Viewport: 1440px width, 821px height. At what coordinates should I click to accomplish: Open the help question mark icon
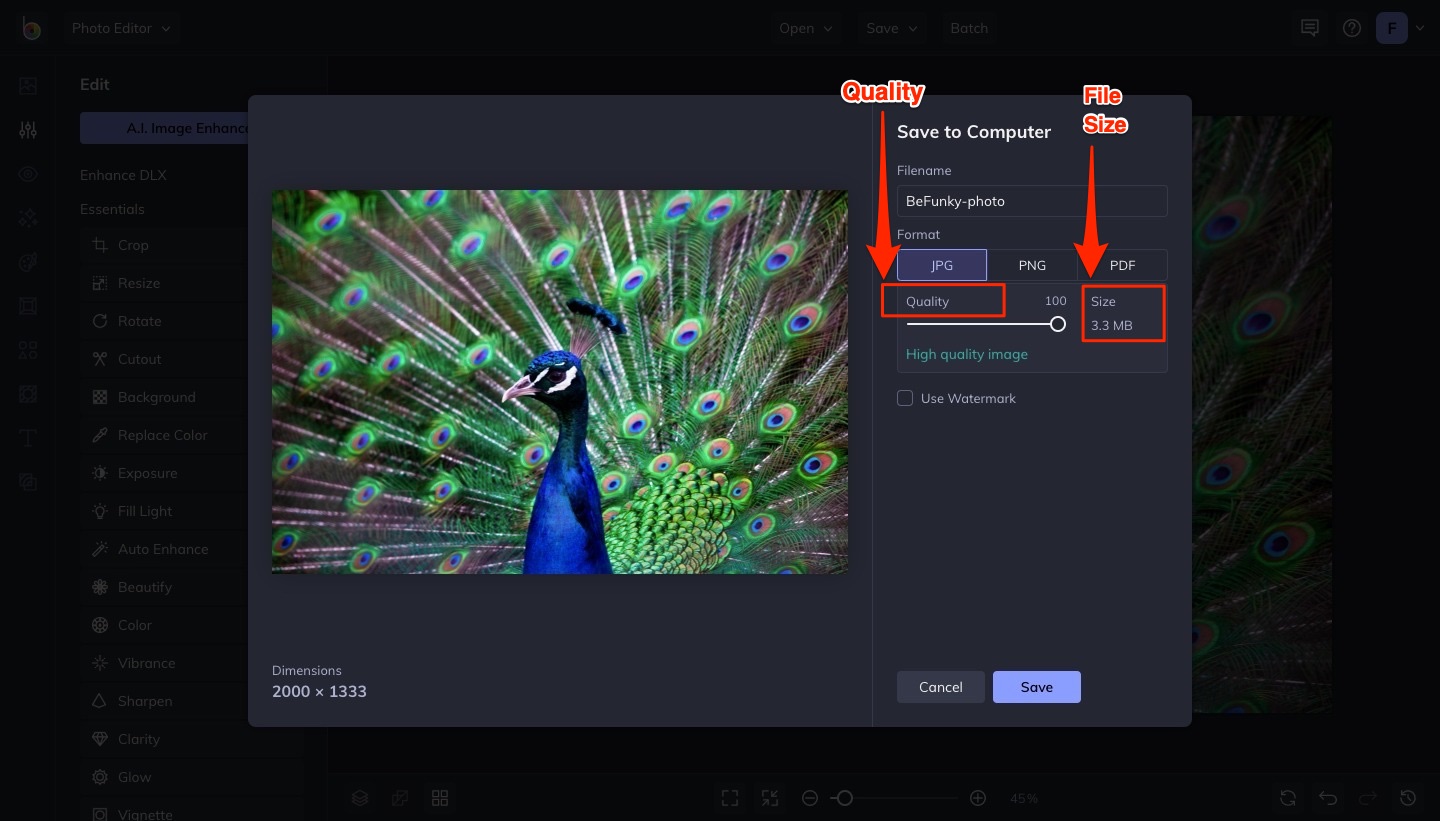[x=1352, y=28]
